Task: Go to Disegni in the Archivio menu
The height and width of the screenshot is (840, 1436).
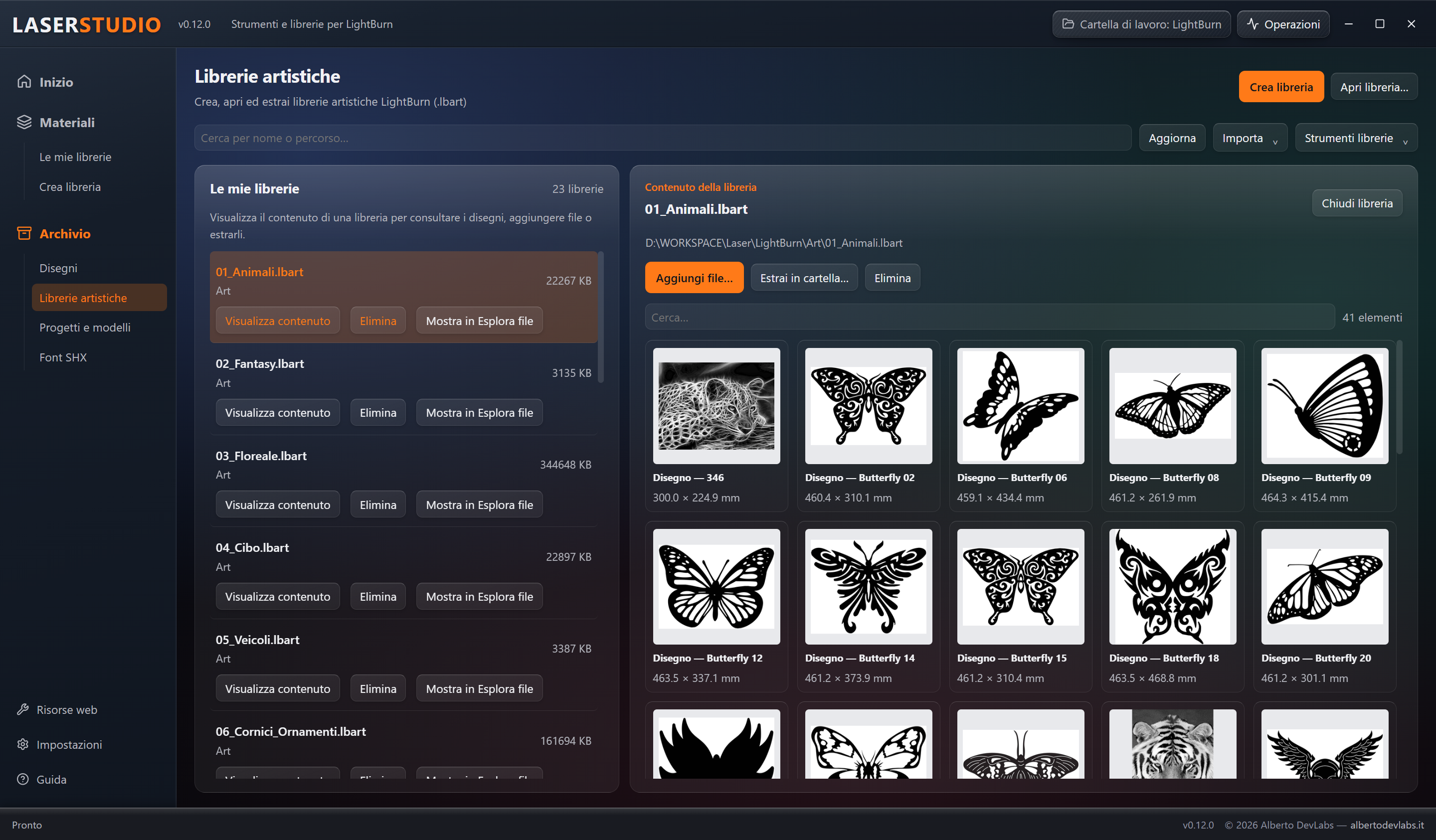Action: 58,268
